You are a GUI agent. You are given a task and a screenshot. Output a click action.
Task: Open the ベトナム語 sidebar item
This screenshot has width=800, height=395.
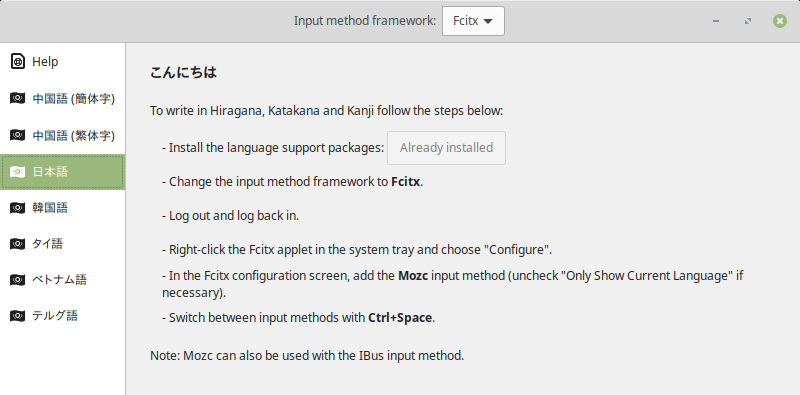coord(62,280)
